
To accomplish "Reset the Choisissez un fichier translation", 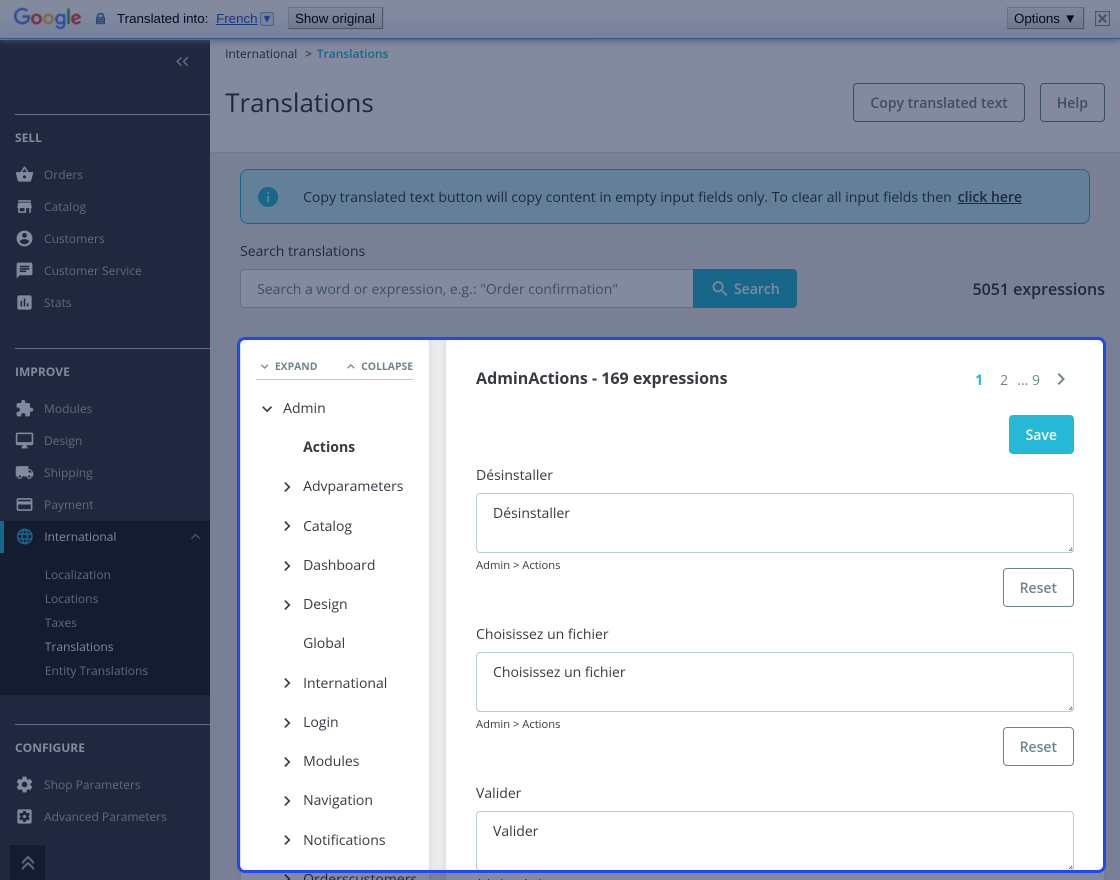I will pyautogui.click(x=1038, y=746).
